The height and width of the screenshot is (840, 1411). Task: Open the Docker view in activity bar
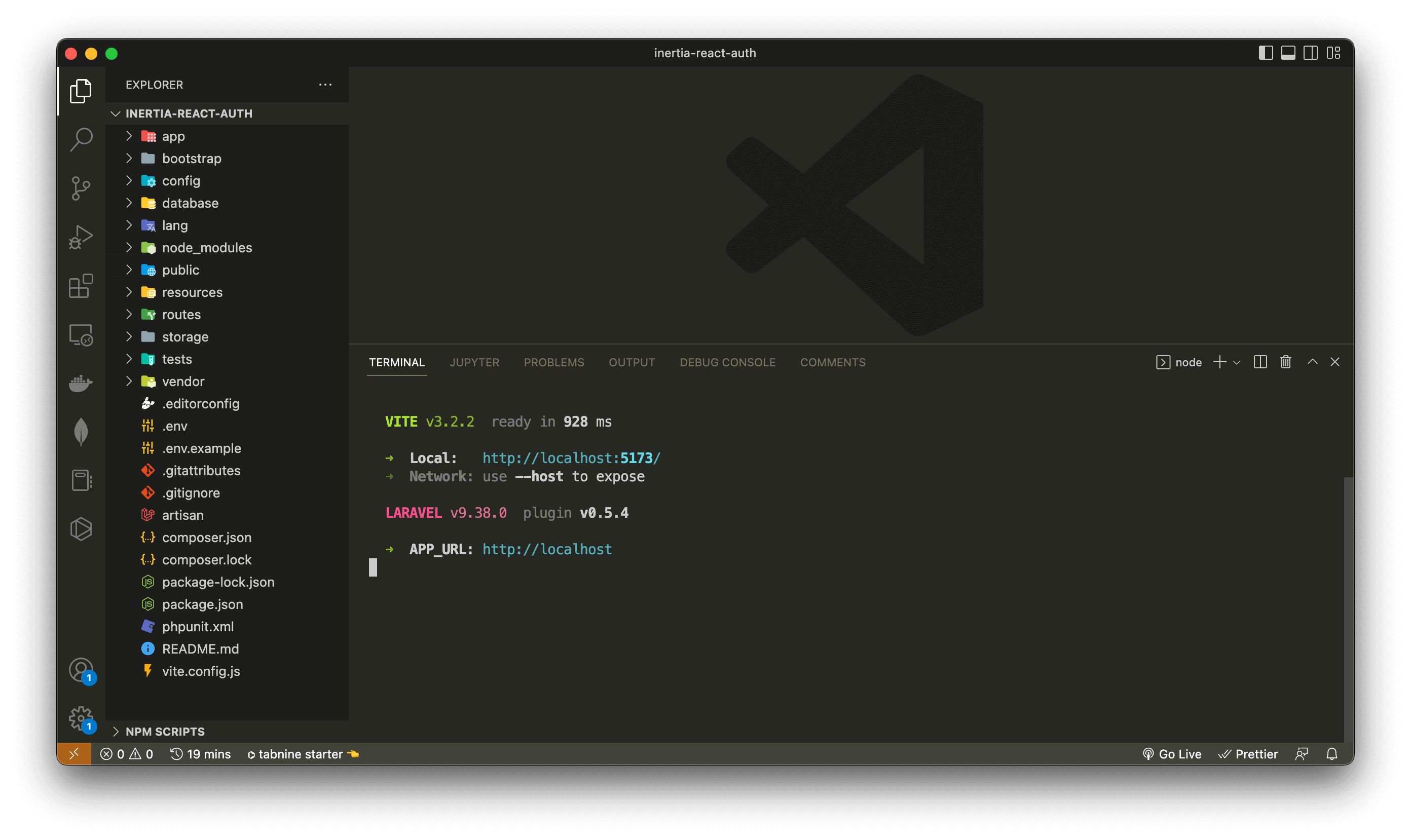[81, 383]
